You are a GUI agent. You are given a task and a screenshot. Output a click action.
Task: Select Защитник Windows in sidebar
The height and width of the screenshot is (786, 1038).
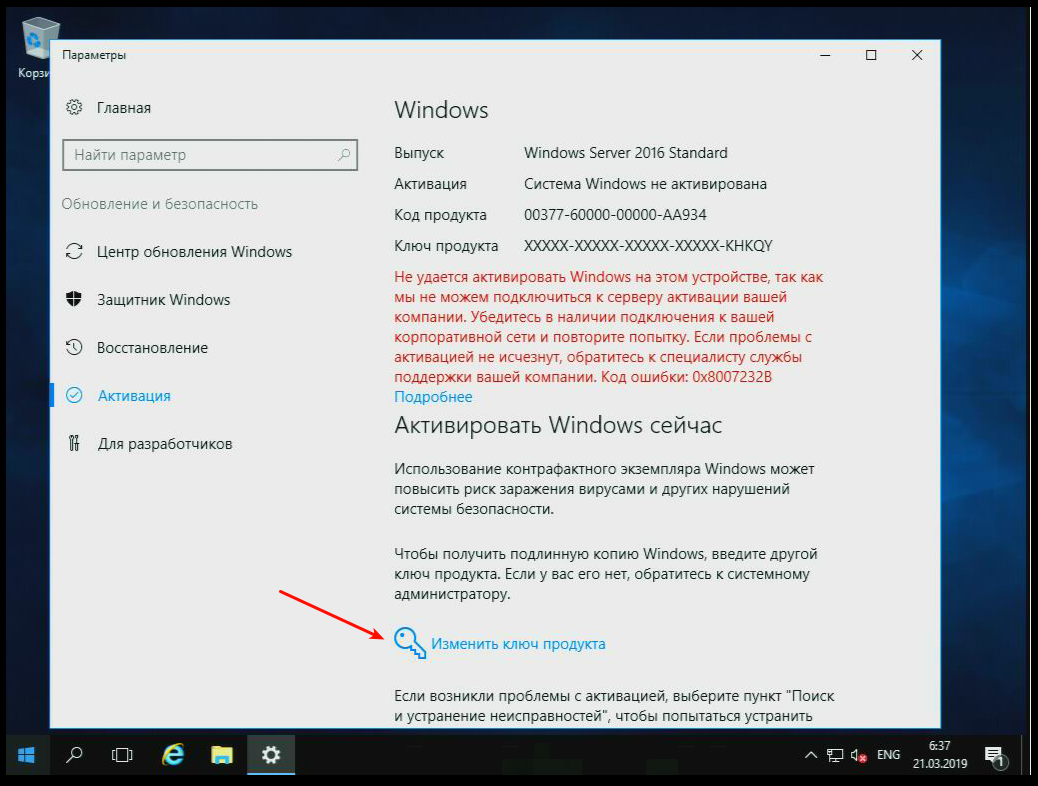coord(163,300)
